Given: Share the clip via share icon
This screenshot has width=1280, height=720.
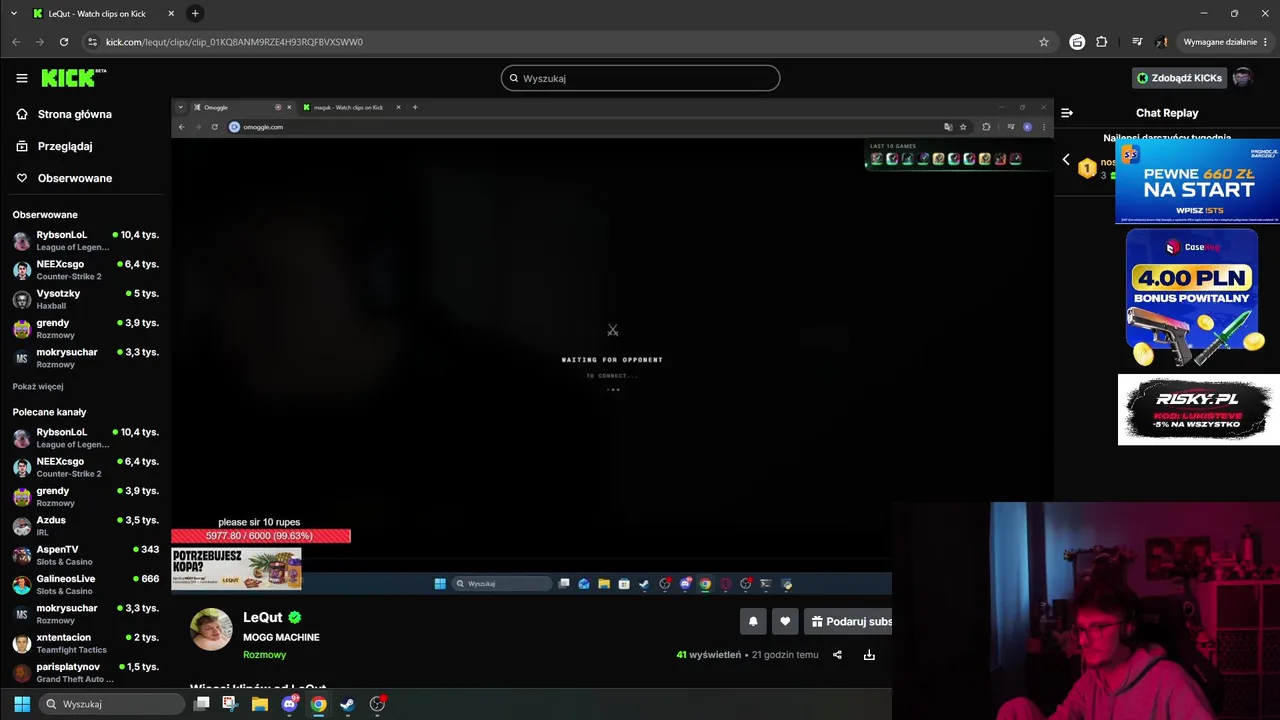Looking at the screenshot, I should coord(837,655).
